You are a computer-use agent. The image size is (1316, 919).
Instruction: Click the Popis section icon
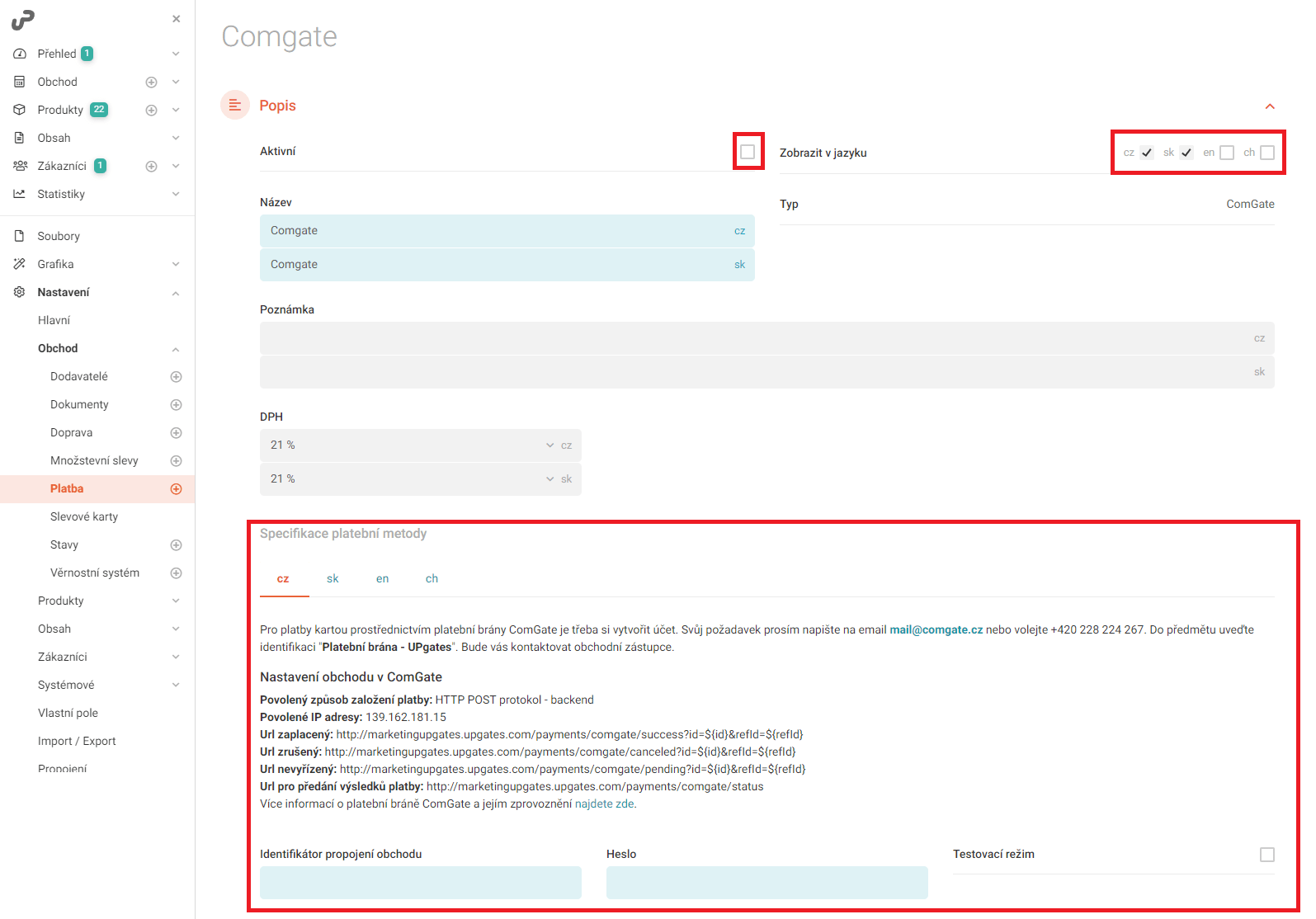pos(235,105)
